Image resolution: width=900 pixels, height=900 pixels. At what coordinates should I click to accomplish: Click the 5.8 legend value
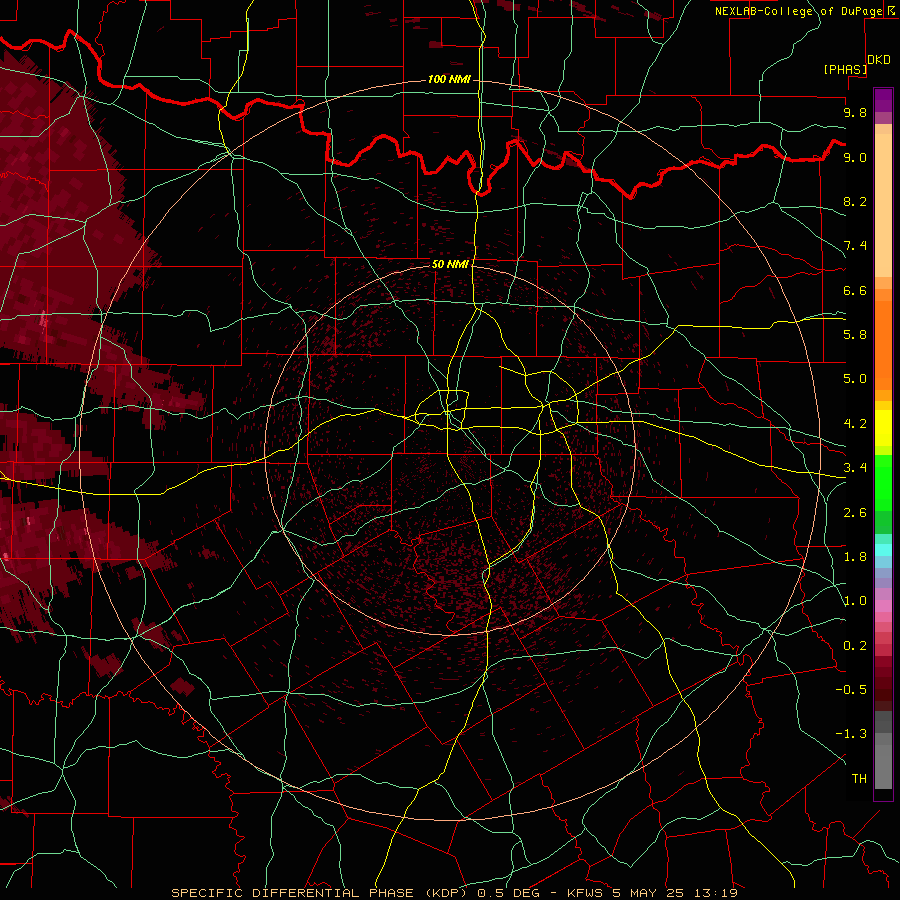click(x=855, y=335)
